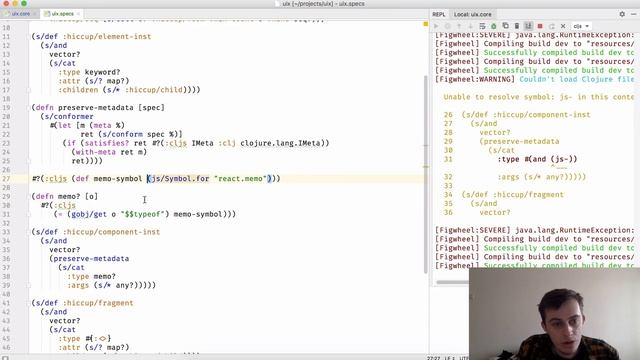
Task: Click the tool windows icon in status bar corner
Action: tap(5, 358)
